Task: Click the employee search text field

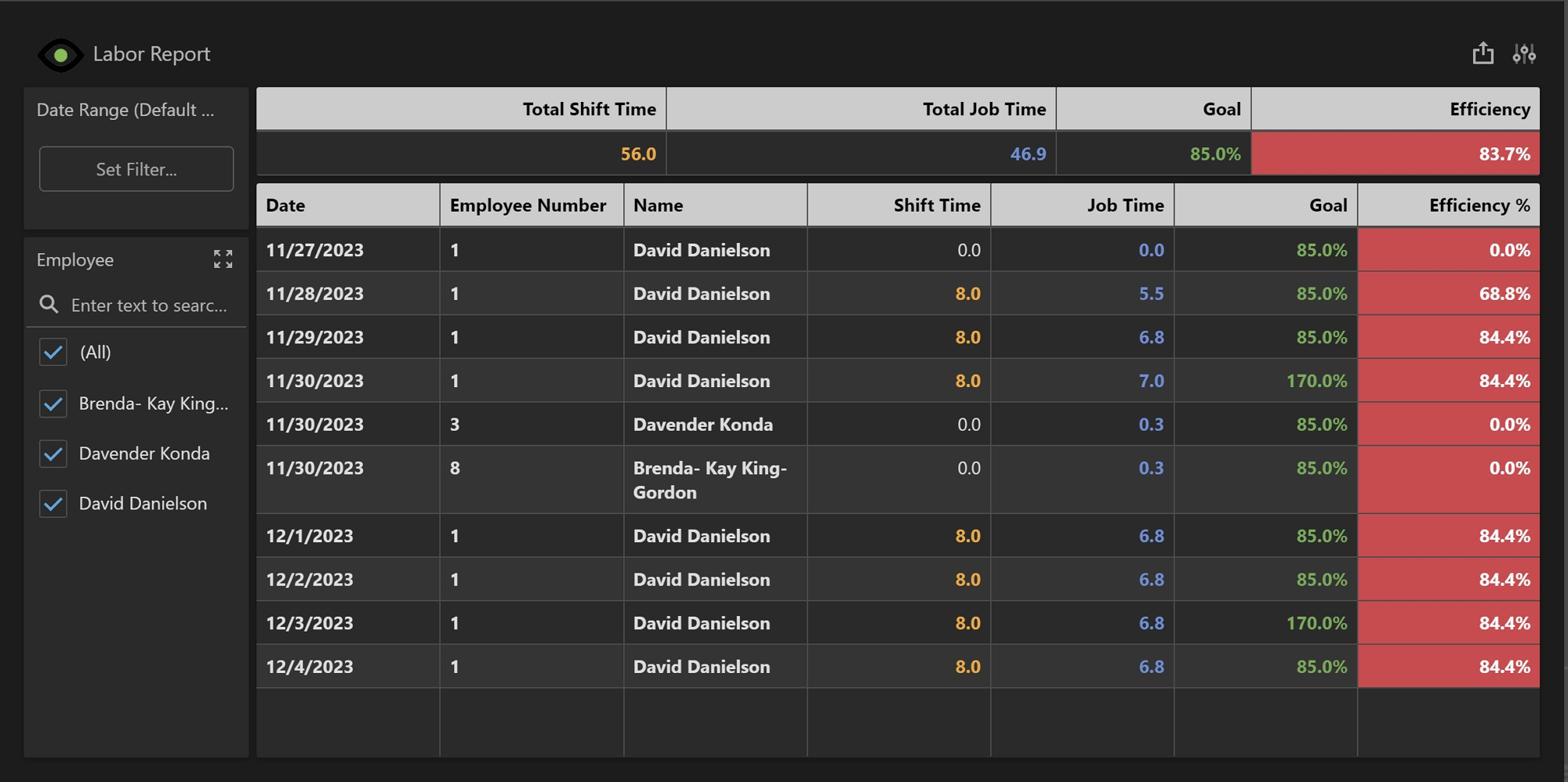Action: (x=149, y=305)
